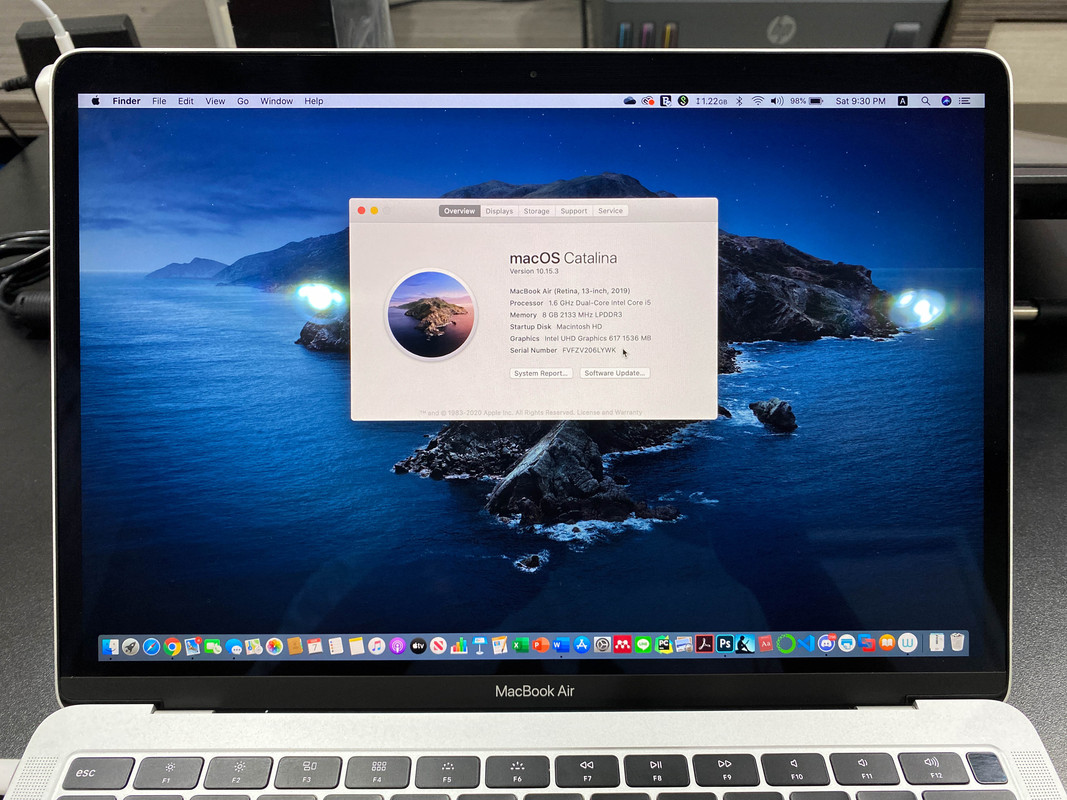
Task: Open the View menu
Action: [215, 101]
